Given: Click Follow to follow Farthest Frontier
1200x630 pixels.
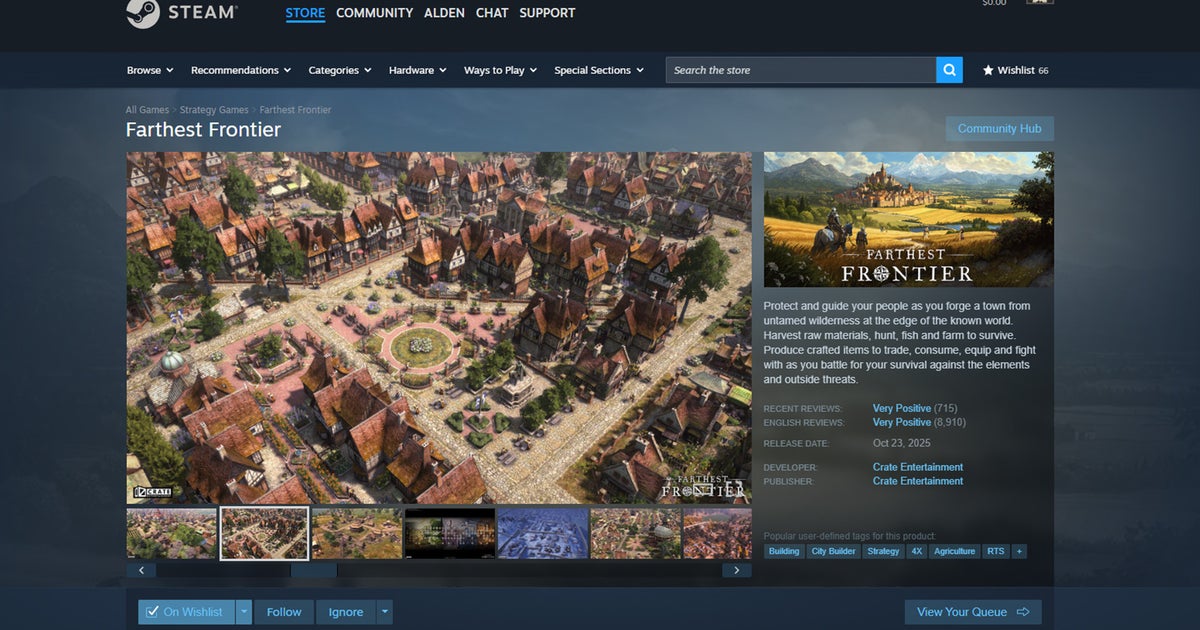Looking at the screenshot, I should pyautogui.click(x=284, y=611).
